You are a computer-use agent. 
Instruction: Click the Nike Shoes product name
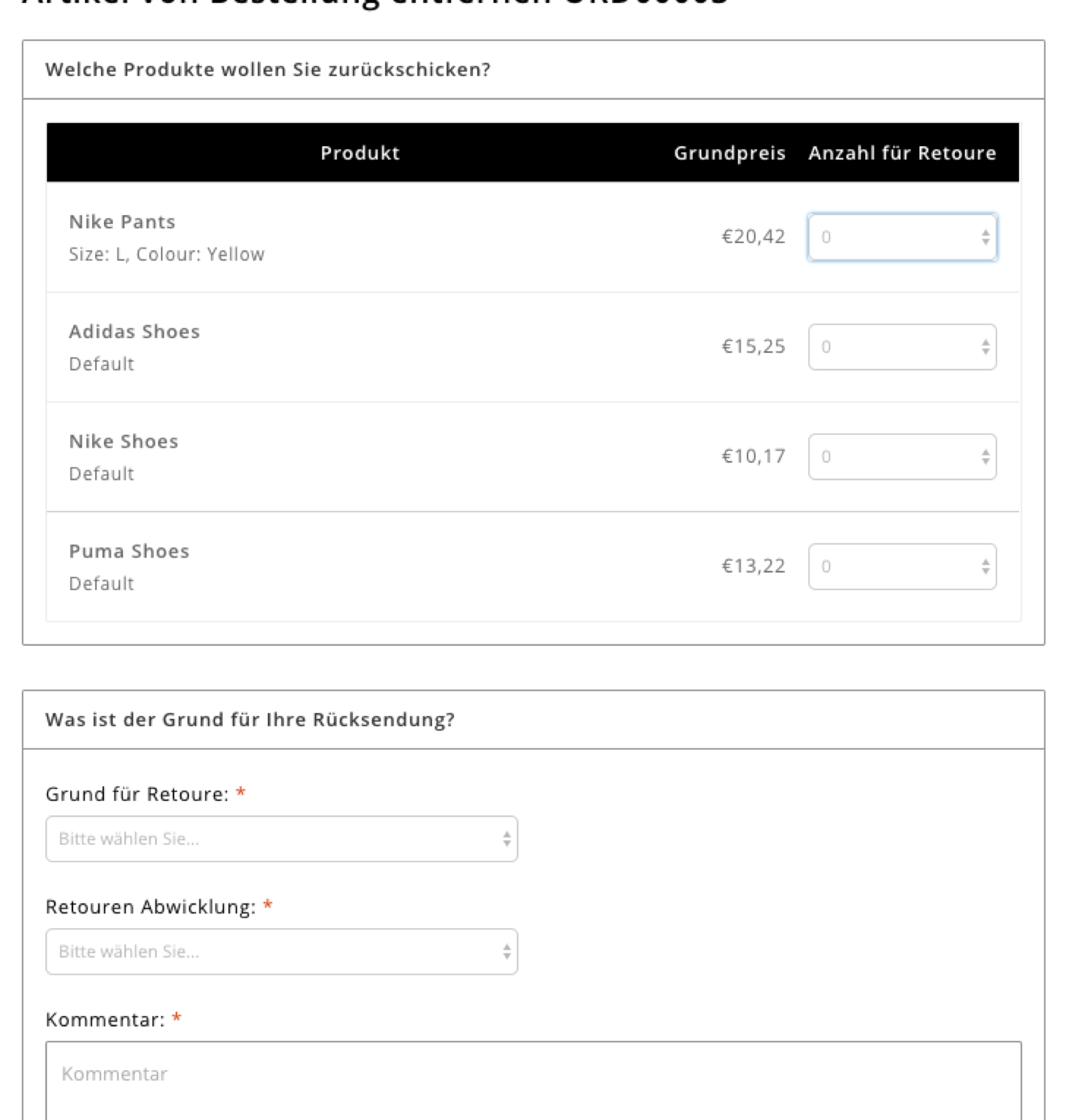[x=124, y=441]
